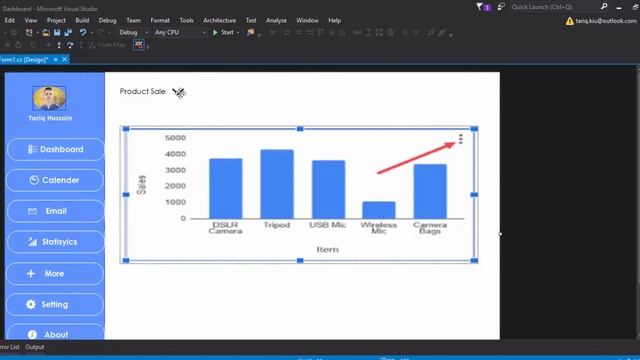Screen dimensions: 640x360
Task: Select the Setting sidebar button
Action: (55, 304)
